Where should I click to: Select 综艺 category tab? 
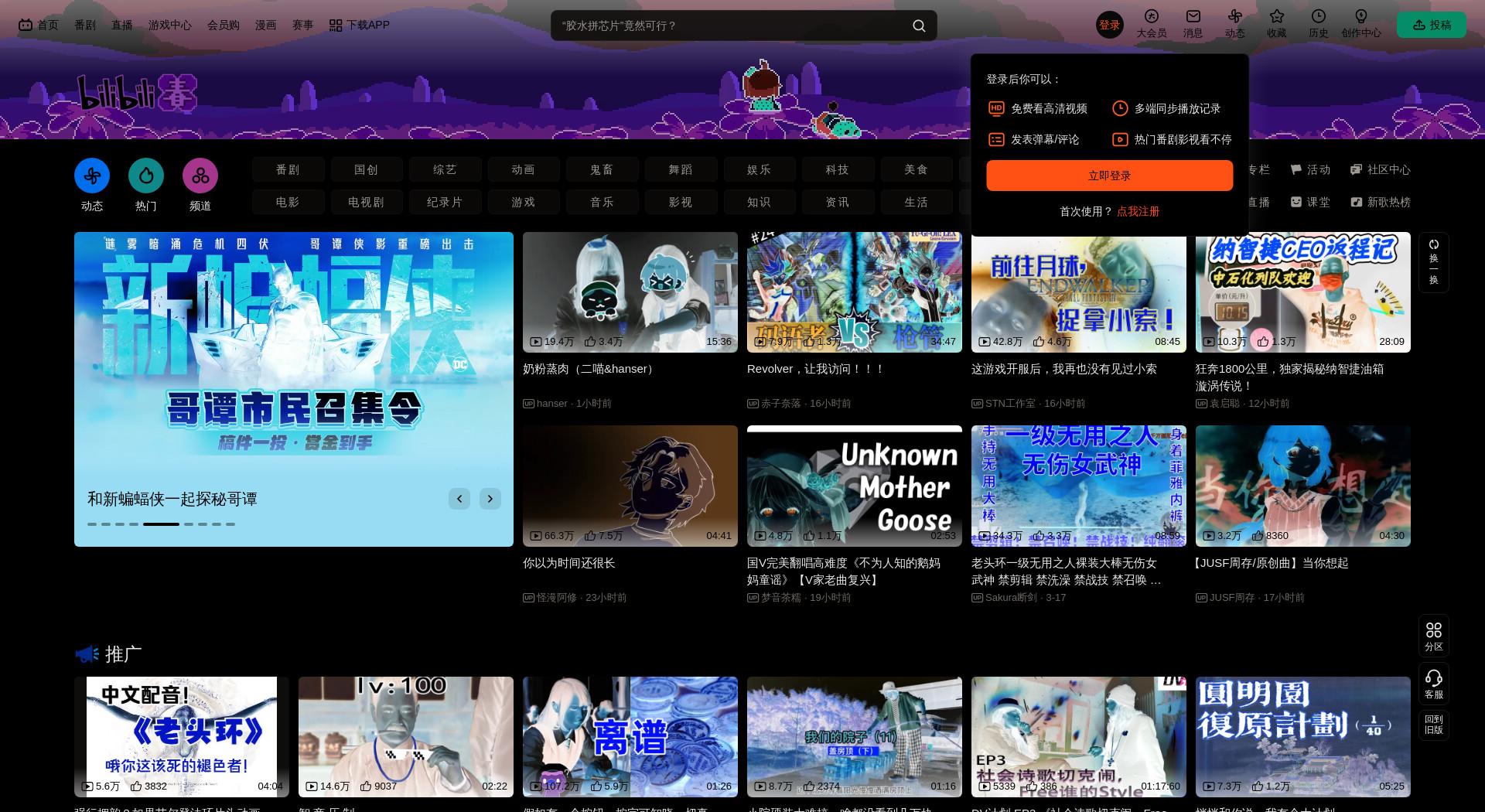point(445,169)
